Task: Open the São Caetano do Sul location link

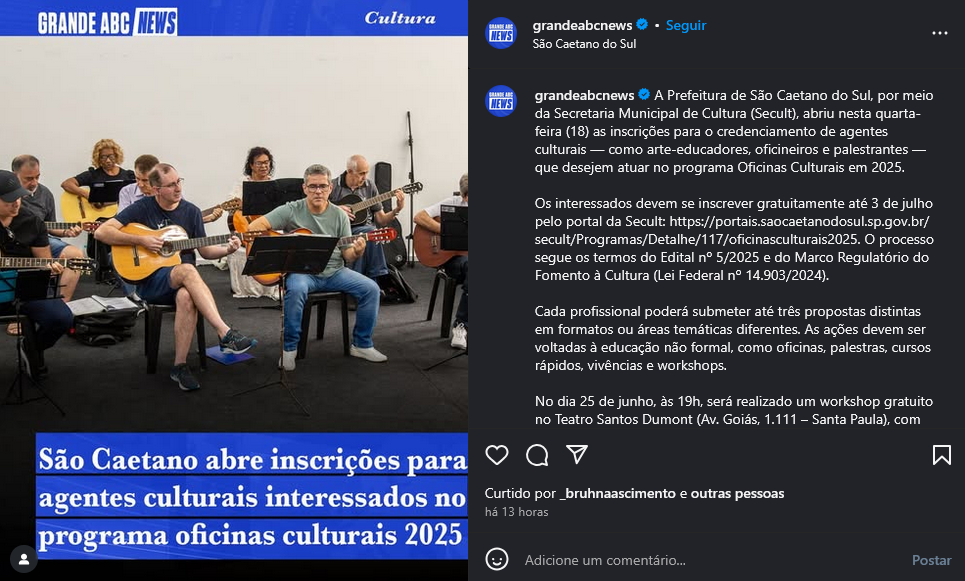Action: point(584,44)
